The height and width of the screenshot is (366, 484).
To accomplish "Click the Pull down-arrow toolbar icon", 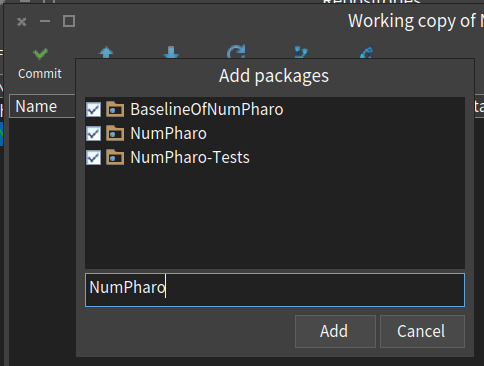I will point(171,53).
